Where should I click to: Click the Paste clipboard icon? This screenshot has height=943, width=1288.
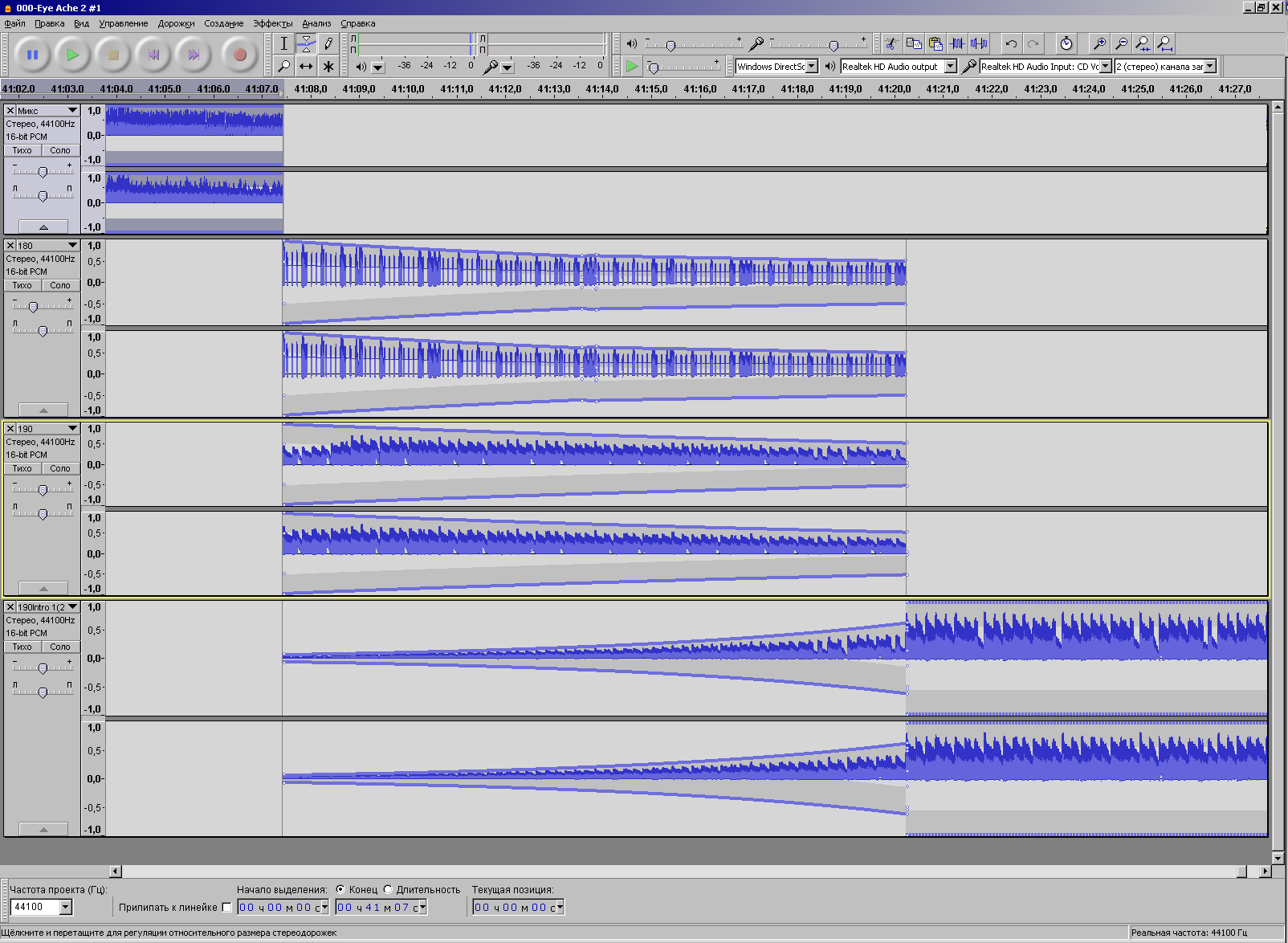tap(935, 43)
